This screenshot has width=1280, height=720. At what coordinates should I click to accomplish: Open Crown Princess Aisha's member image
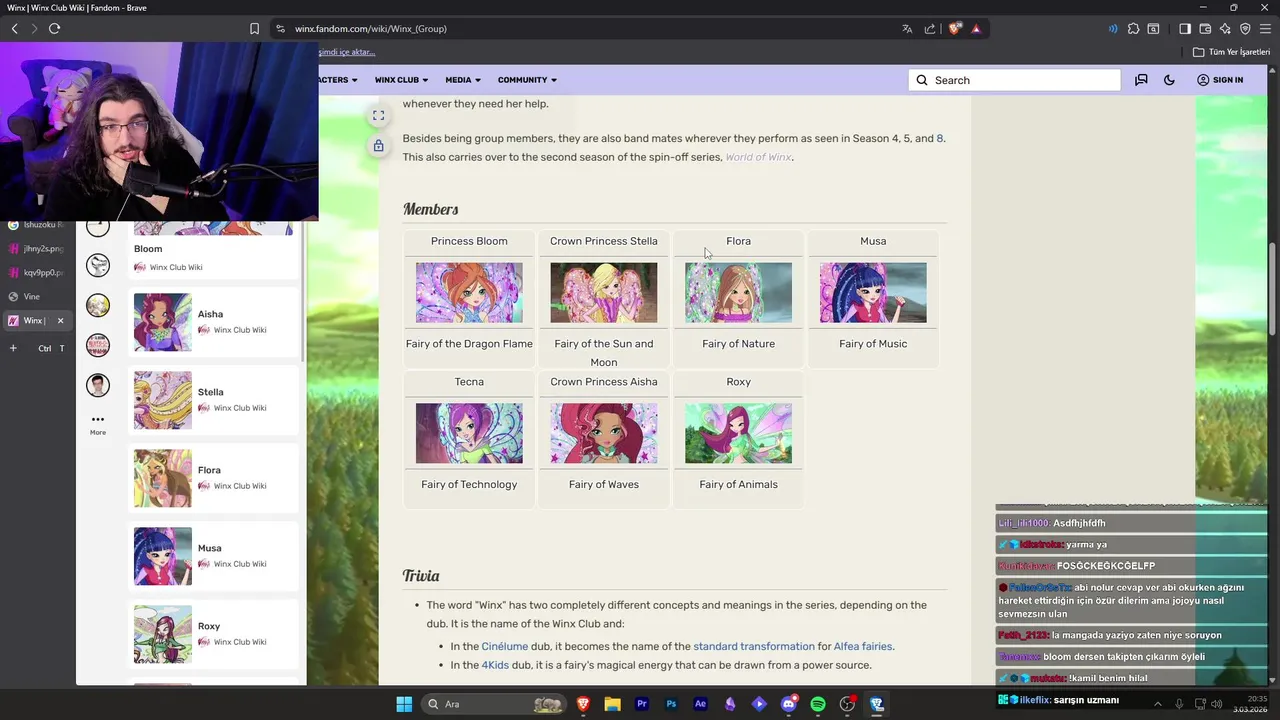point(604,433)
